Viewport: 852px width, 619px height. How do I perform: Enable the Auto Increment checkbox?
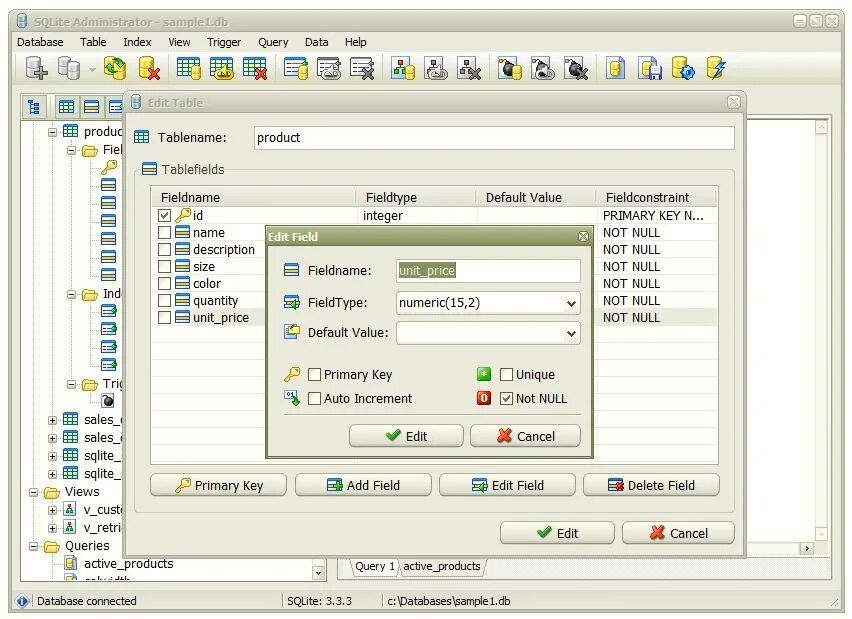pyautogui.click(x=314, y=398)
